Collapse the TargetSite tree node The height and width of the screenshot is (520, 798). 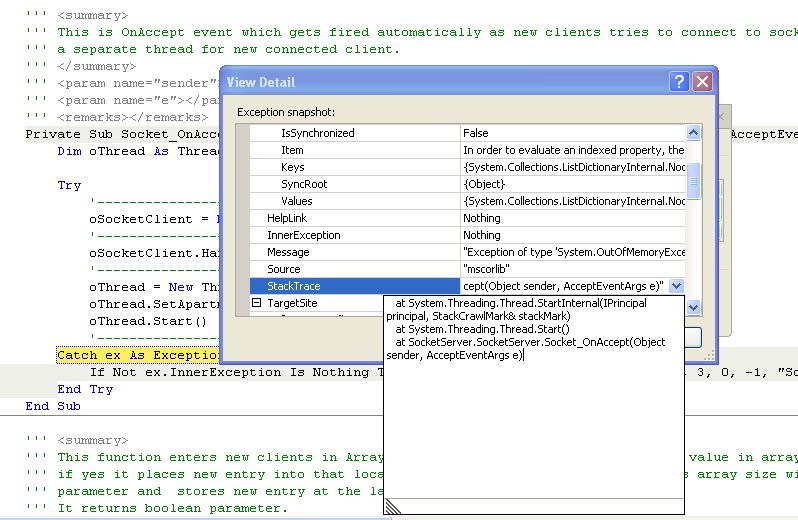(x=256, y=303)
